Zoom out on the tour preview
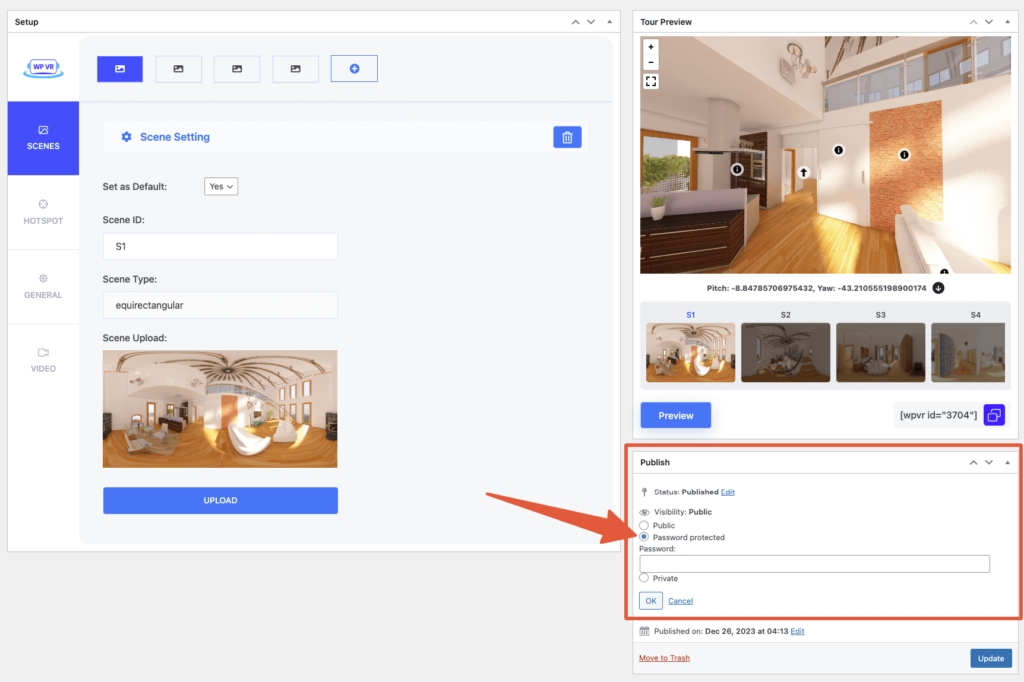This screenshot has height=682, width=1024. [650, 62]
